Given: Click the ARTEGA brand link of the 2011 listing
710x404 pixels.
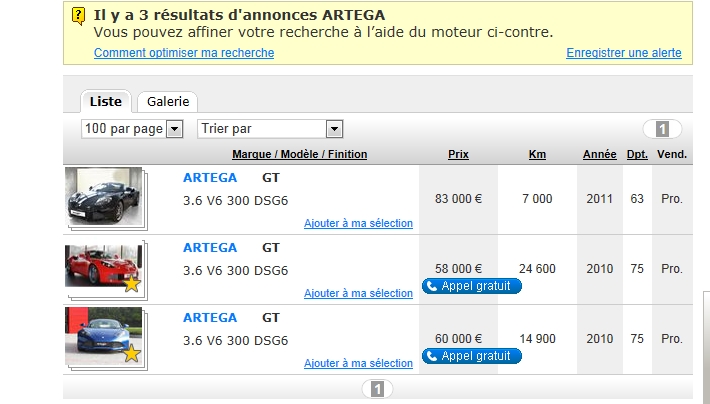Looking at the screenshot, I should 210,178.
